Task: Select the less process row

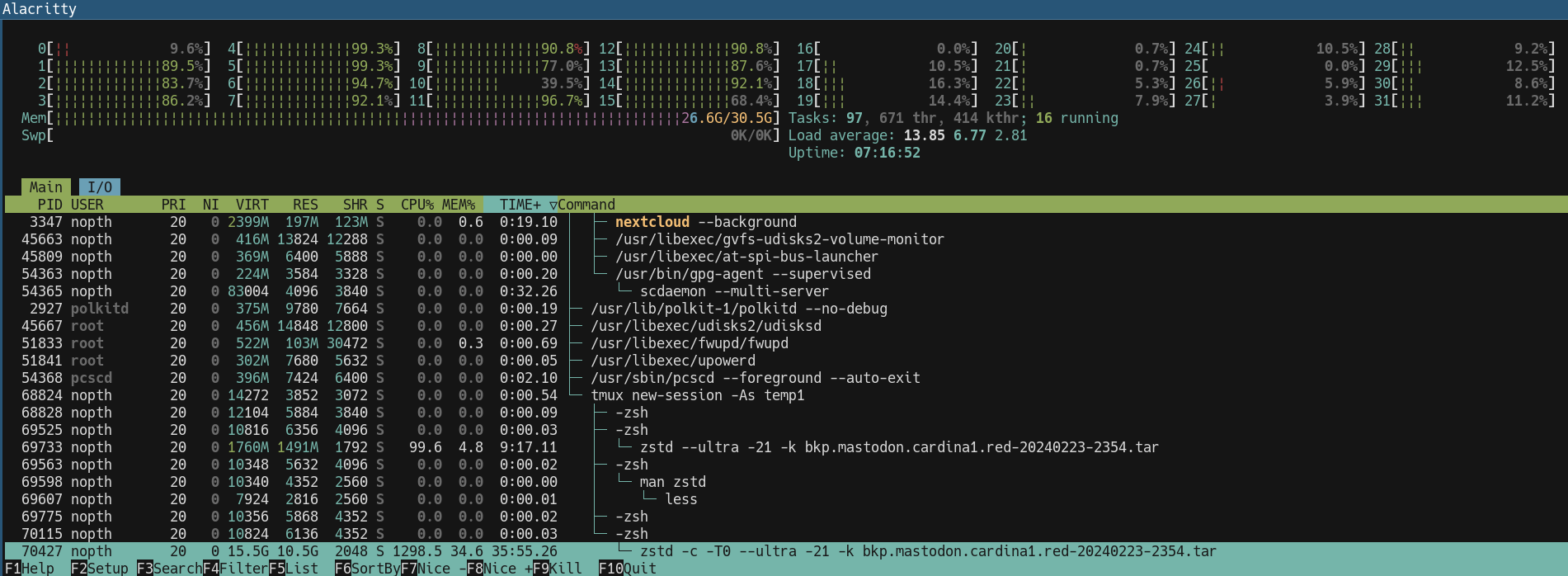Action: click(785, 499)
